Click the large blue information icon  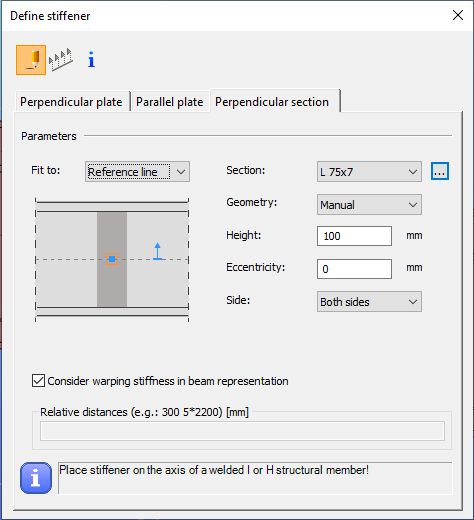pyautogui.click(x=36, y=478)
